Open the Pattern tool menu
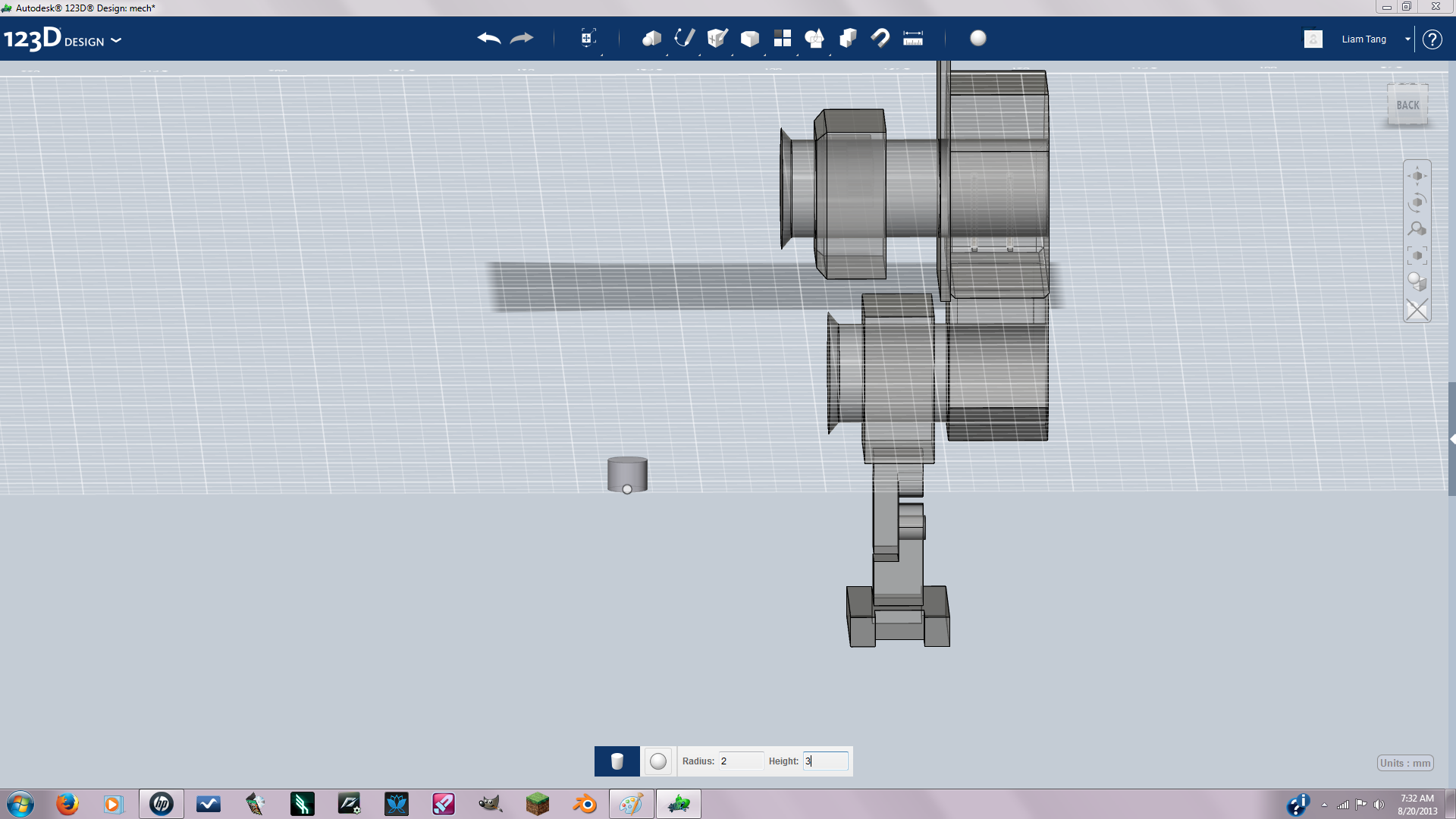The height and width of the screenshot is (819, 1456). tap(782, 38)
